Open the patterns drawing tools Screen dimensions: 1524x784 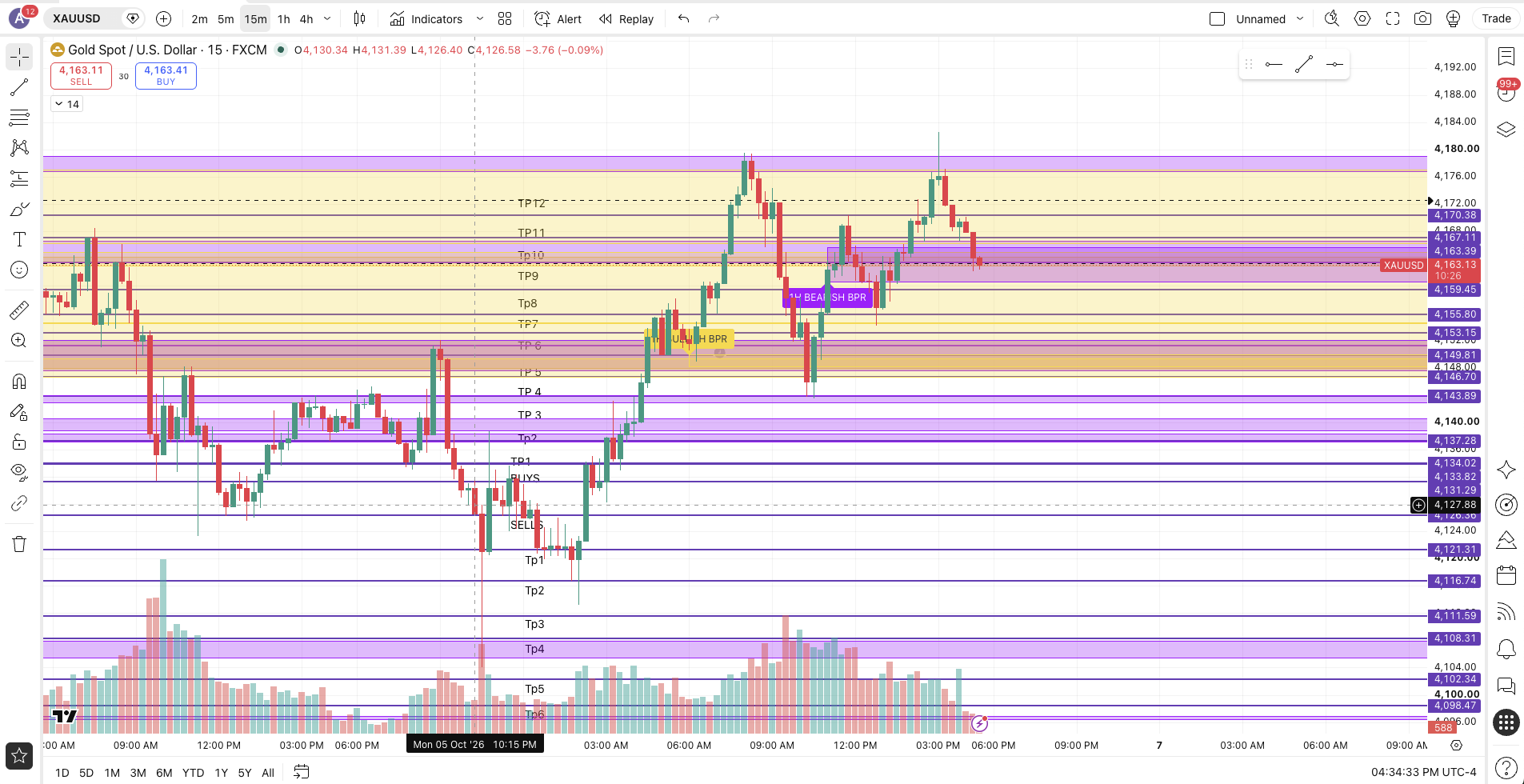[19, 148]
